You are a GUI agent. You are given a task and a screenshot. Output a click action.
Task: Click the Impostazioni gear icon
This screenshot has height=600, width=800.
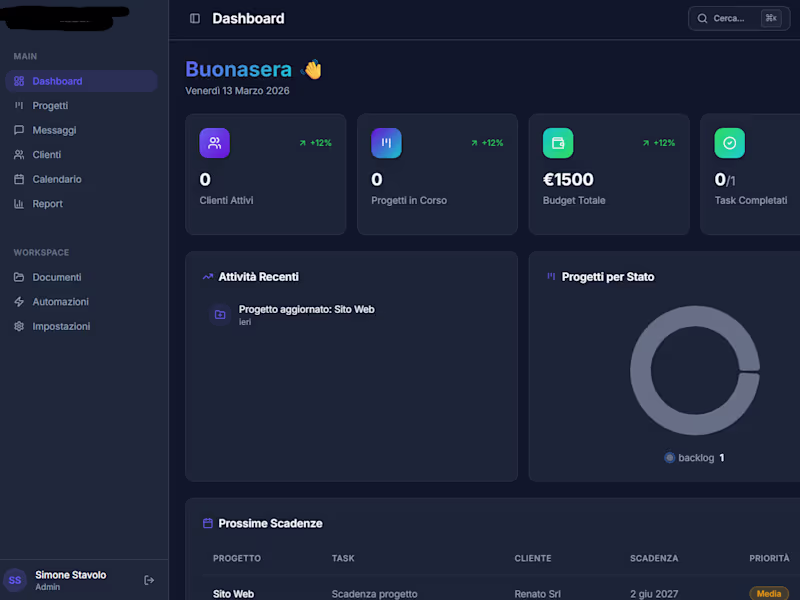point(19,326)
